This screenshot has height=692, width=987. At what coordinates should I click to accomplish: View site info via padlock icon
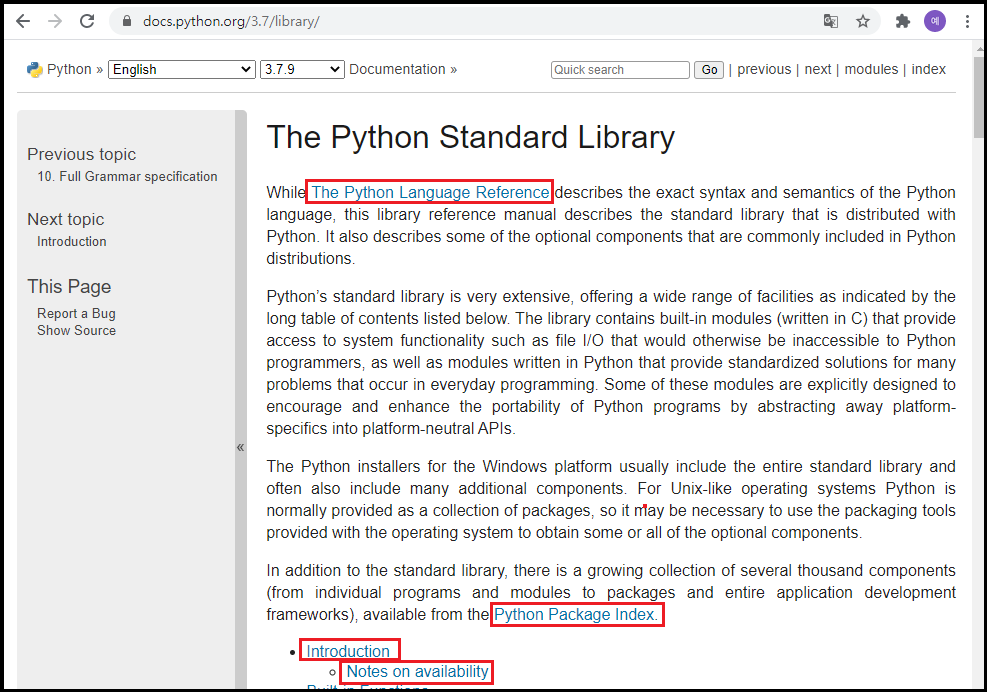127,21
